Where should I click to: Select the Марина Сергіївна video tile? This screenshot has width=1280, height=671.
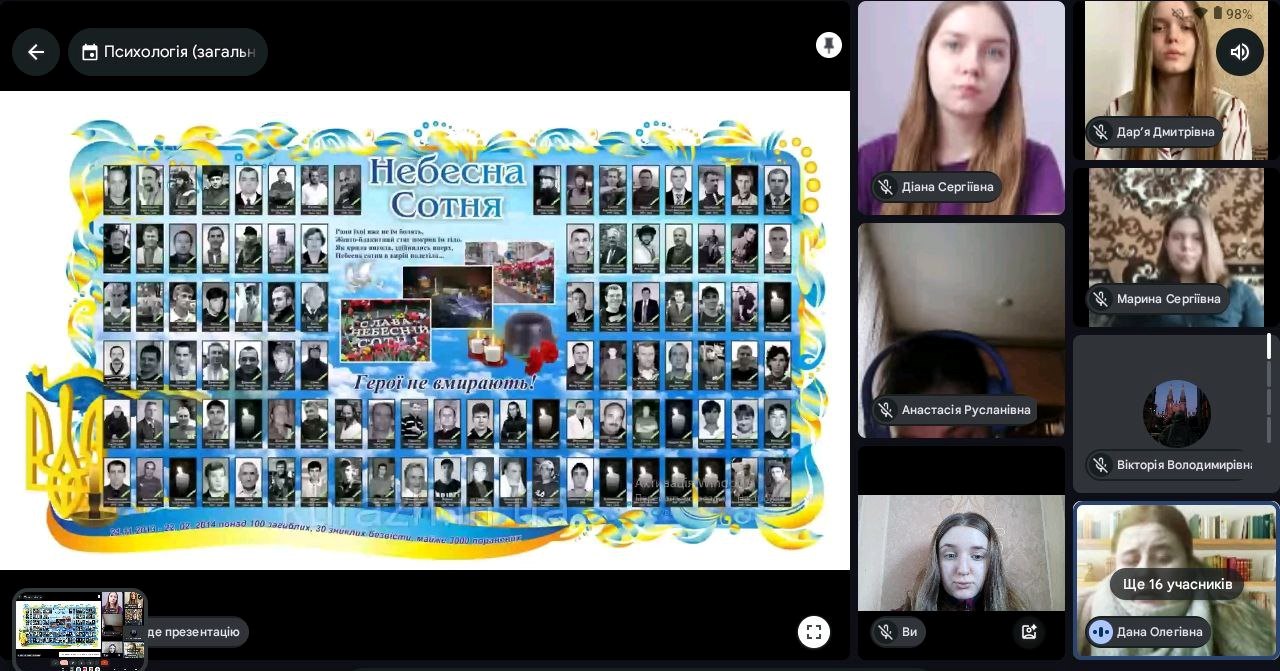[x=1176, y=247]
